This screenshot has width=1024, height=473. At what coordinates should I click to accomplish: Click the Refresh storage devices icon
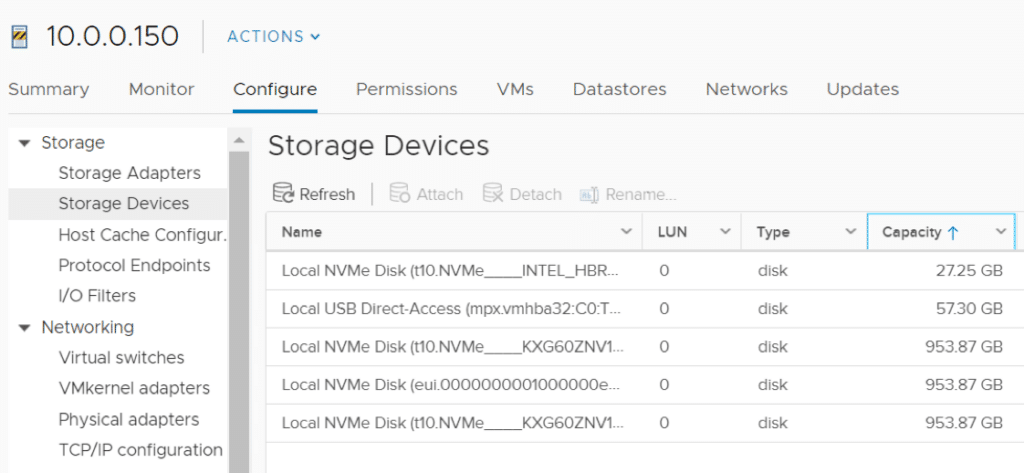283,193
